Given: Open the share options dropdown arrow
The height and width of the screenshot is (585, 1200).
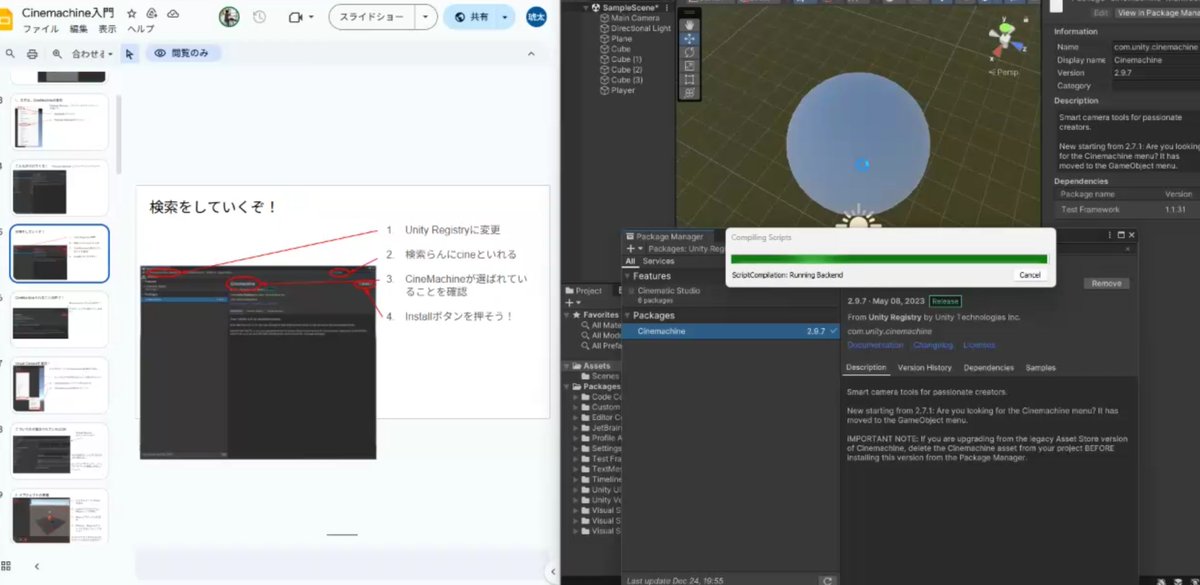Looking at the screenshot, I should (x=505, y=17).
